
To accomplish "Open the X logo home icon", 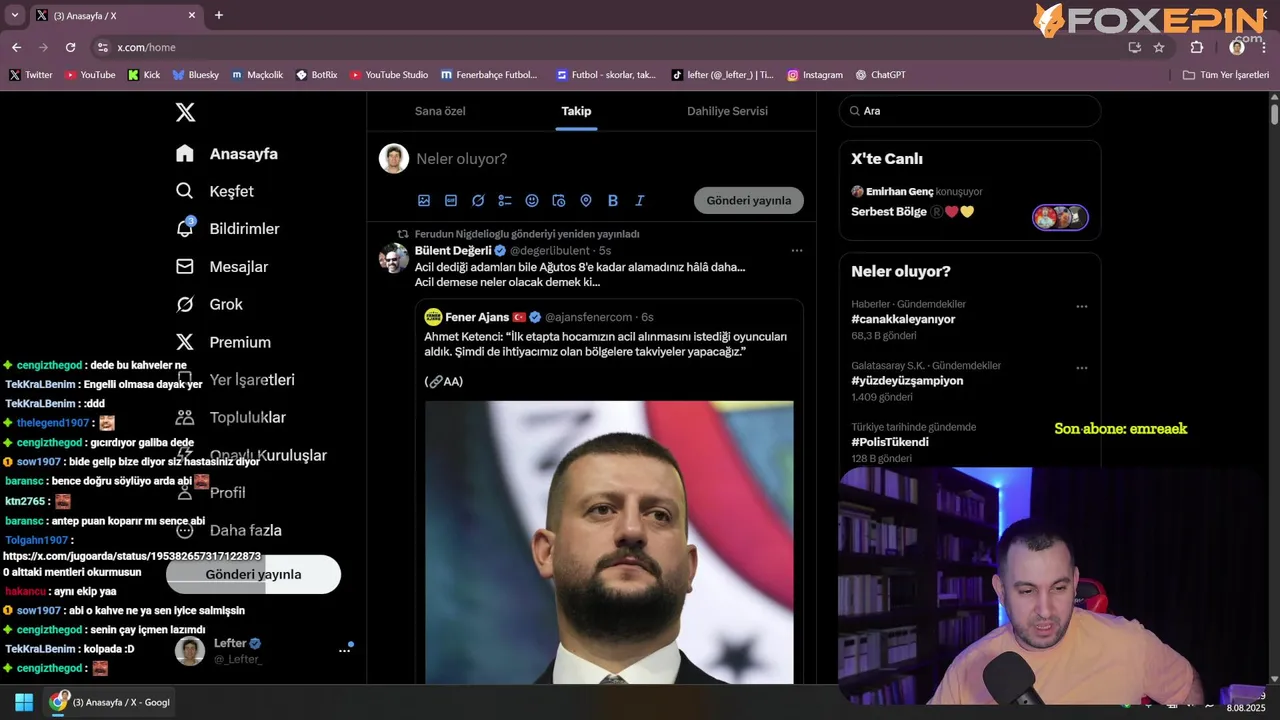I will pos(185,112).
